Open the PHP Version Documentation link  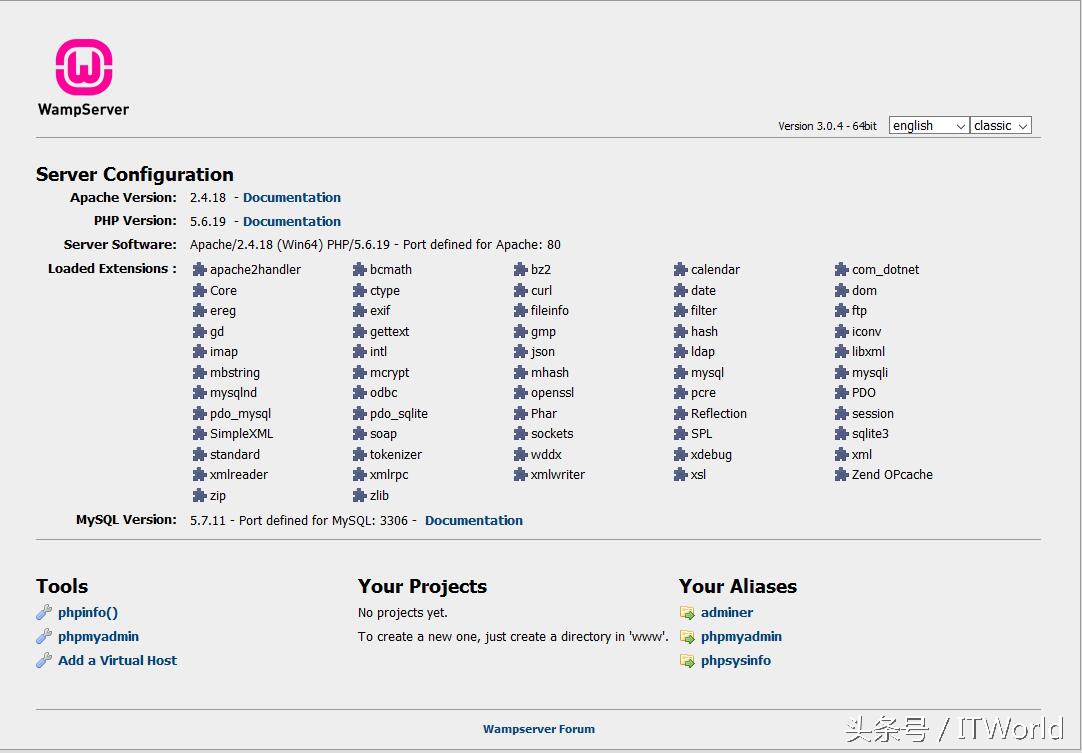click(292, 222)
